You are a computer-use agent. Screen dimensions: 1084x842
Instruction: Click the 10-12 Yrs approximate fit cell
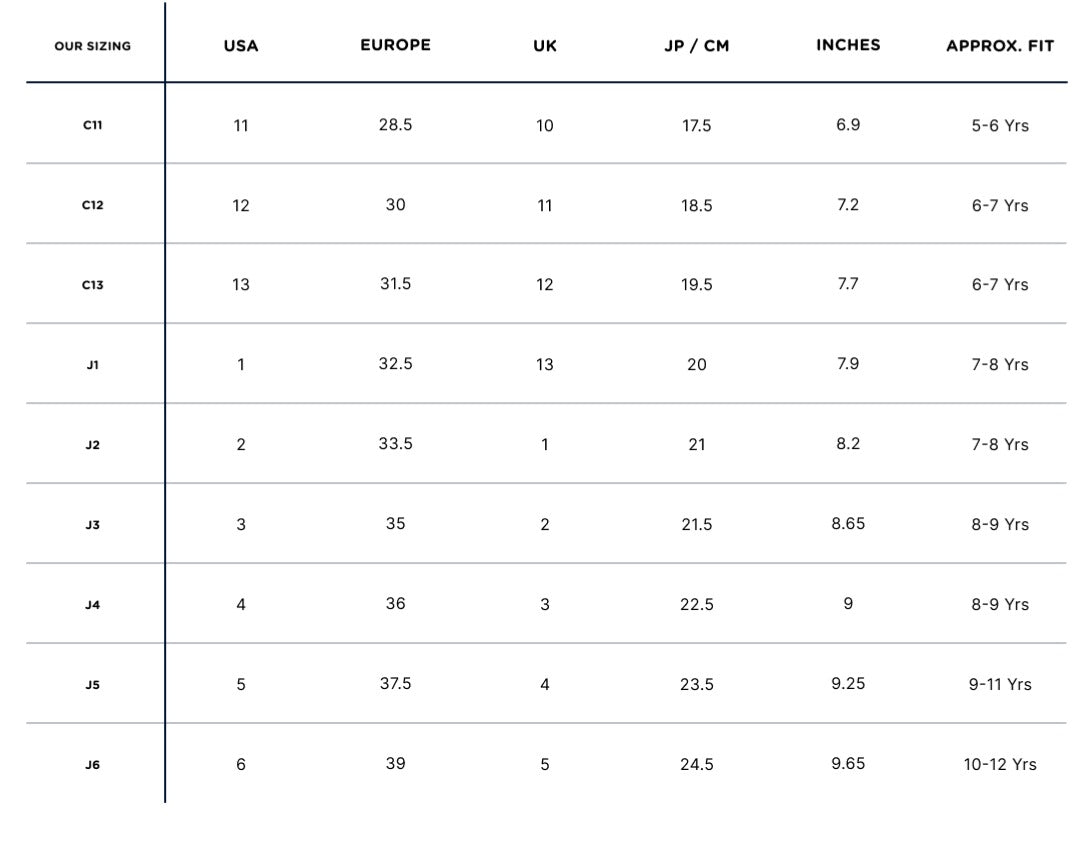[x=1000, y=764]
